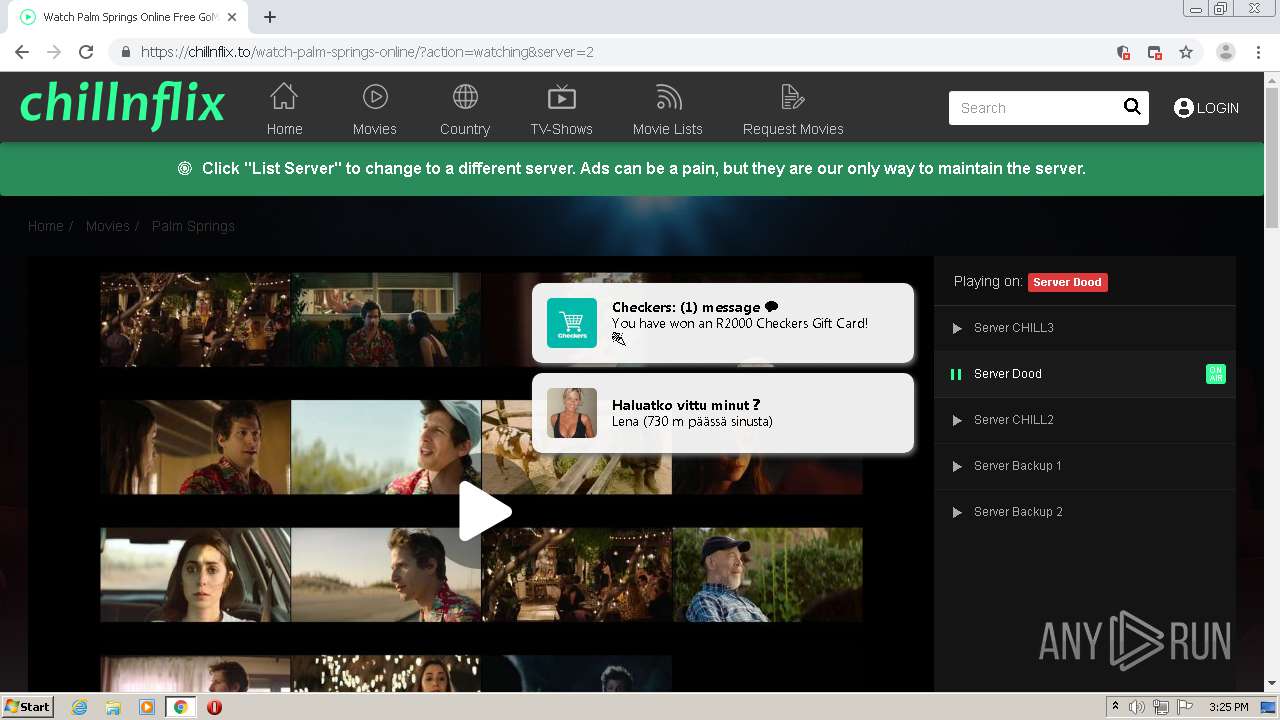Click the page scrollbar down arrow
The image size is (1280, 720).
coord(1272,684)
